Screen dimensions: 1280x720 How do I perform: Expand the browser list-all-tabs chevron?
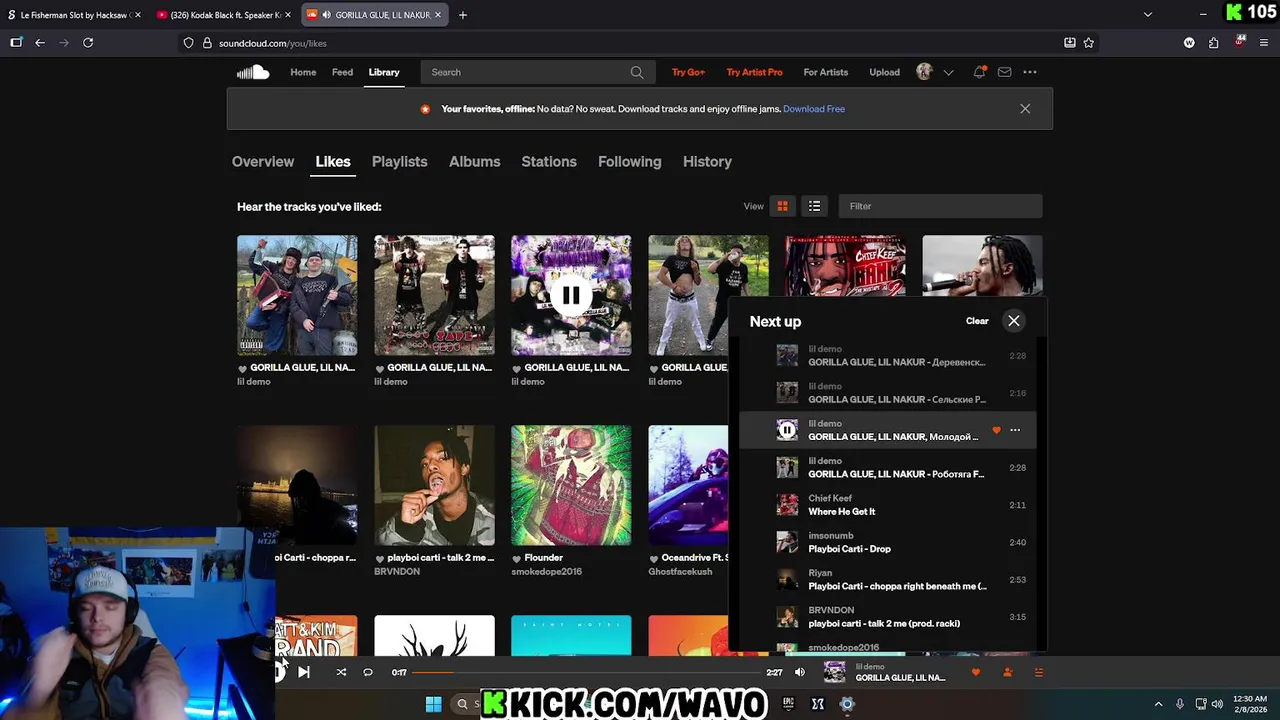pyautogui.click(x=1147, y=15)
